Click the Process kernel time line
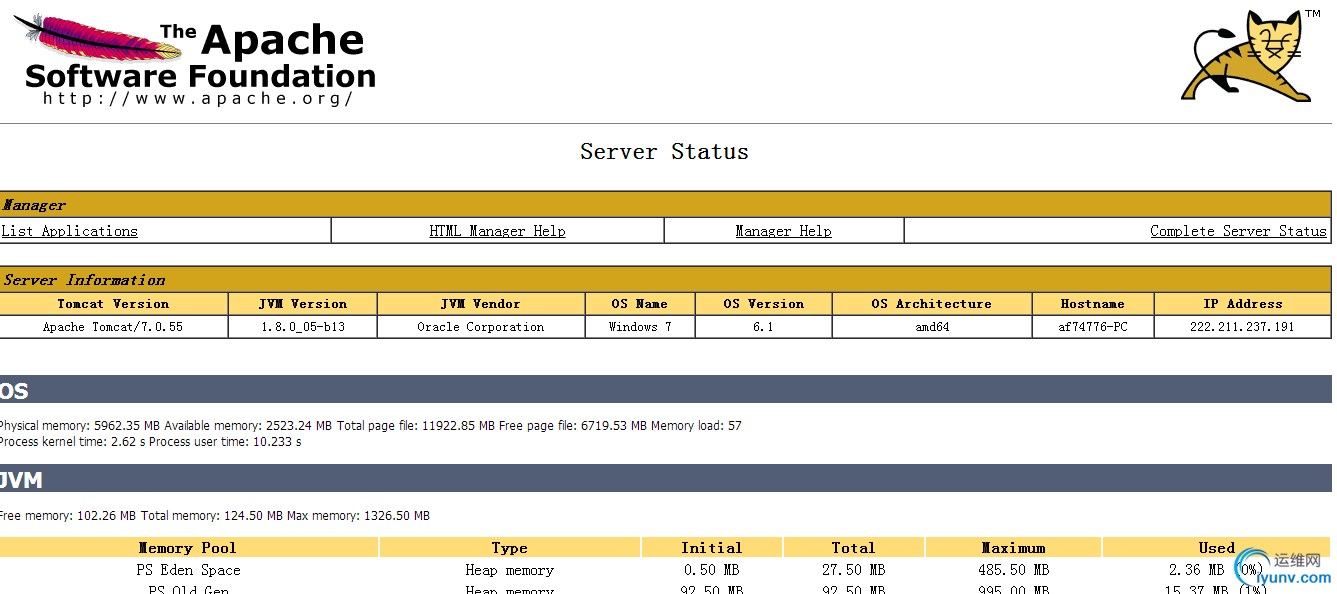1337x594 pixels. point(150,442)
